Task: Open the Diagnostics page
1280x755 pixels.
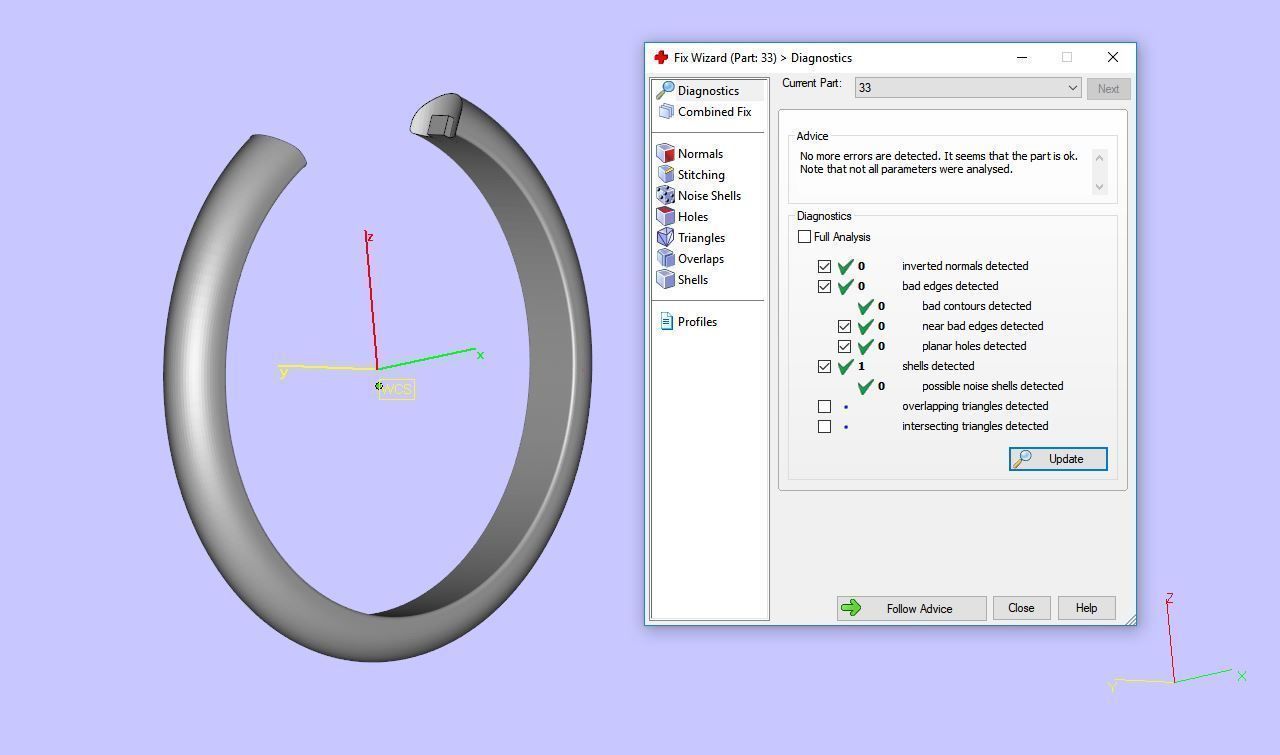Action: 708,91
